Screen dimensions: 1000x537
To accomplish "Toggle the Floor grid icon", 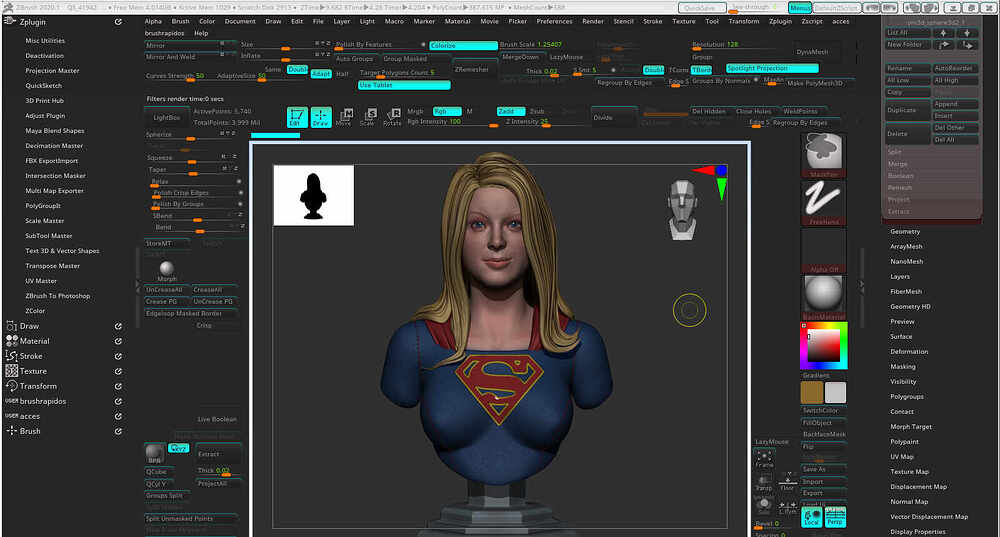I will point(788,482).
